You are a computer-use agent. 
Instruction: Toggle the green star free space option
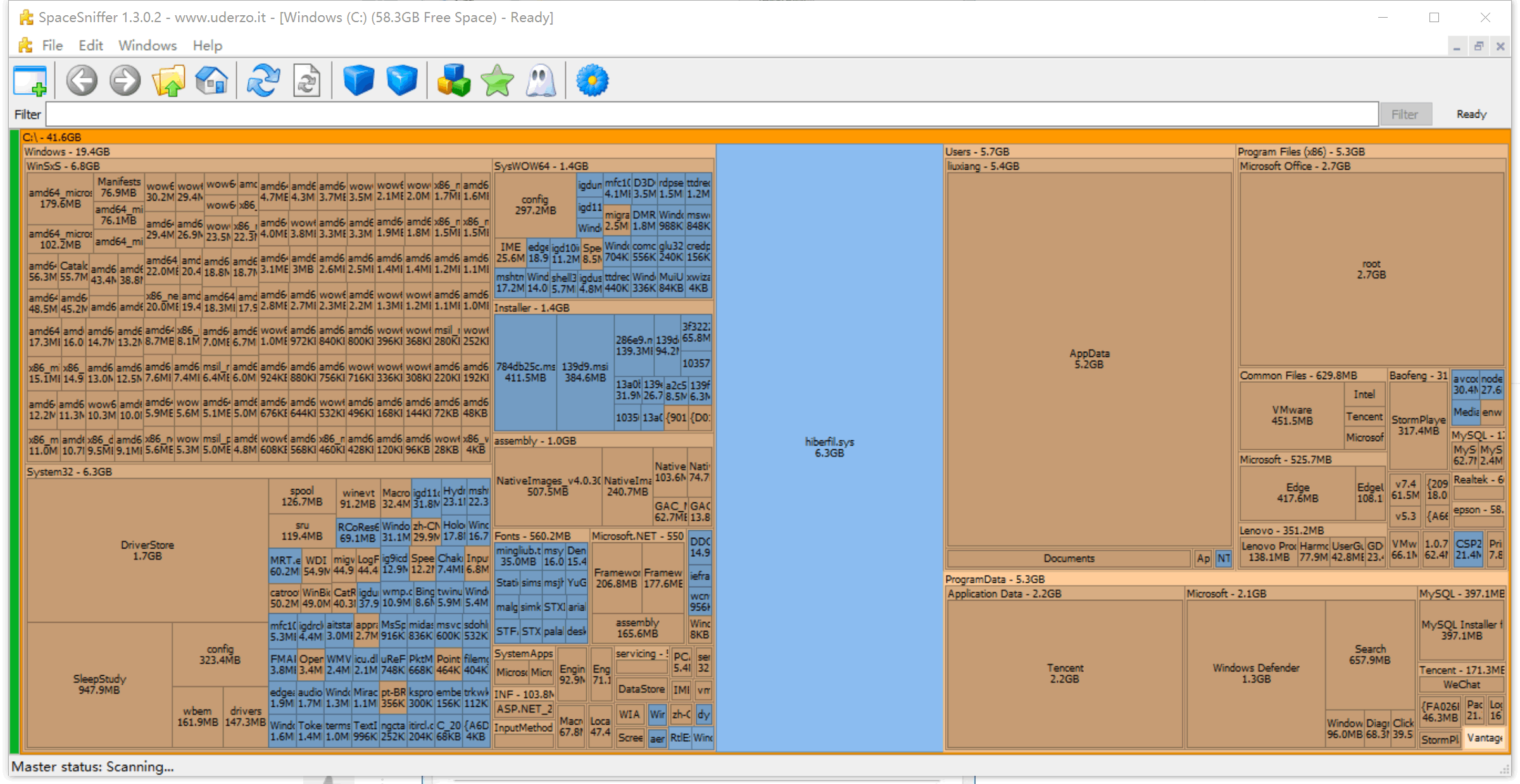(x=497, y=81)
